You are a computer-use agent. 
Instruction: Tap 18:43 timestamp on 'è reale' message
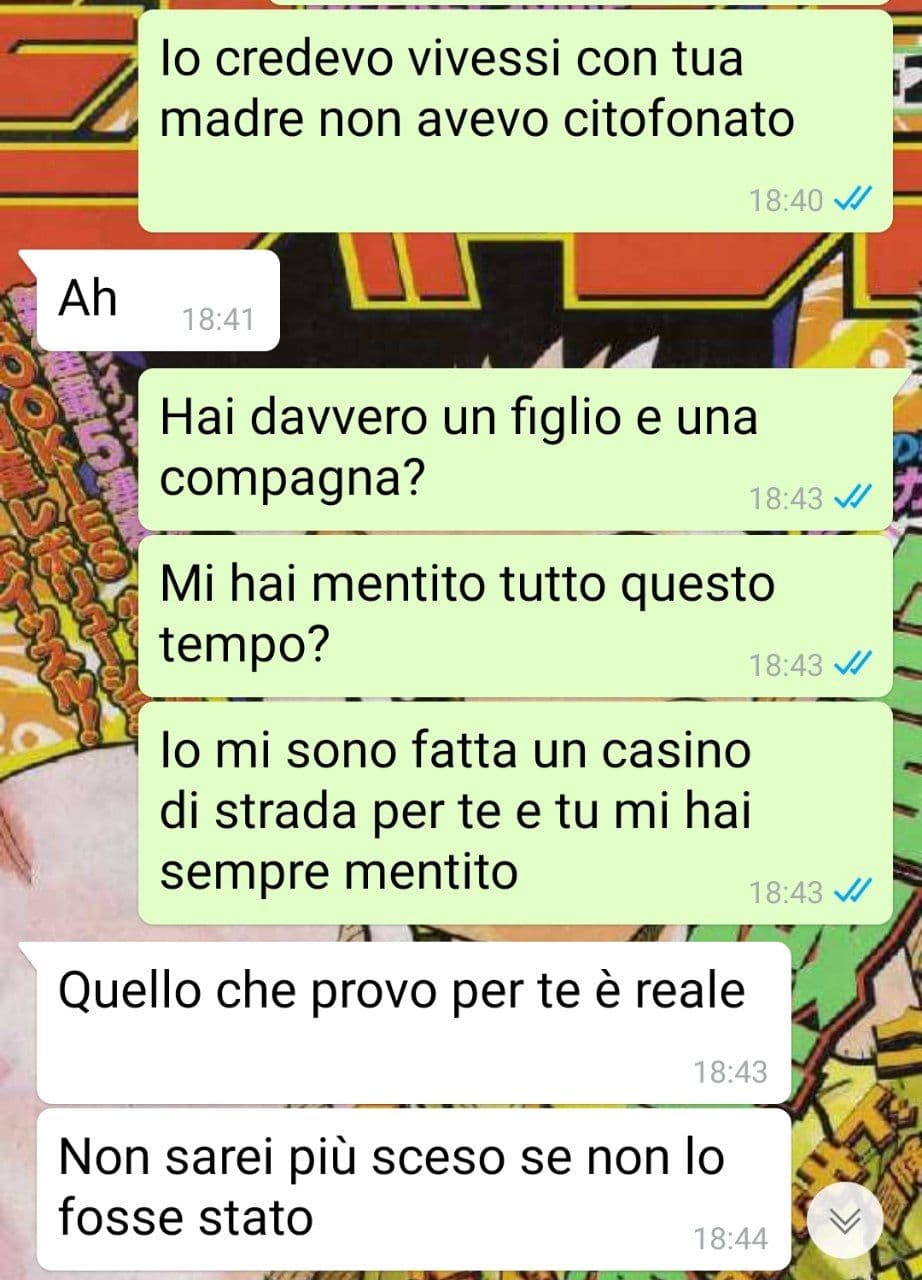point(731,1072)
